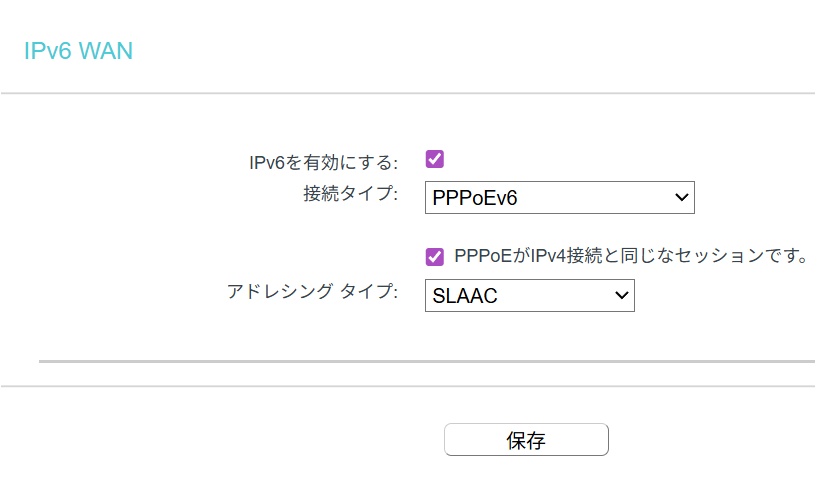
Task: Select the SLAAC value text
Action: (x=465, y=296)
